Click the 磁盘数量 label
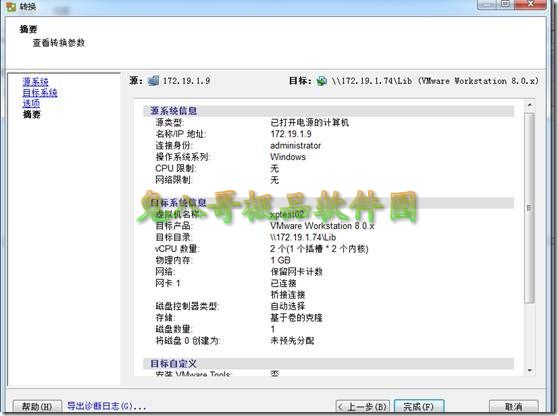The height and width of the screenshot is (416, 558). click(x=174, y=329)
